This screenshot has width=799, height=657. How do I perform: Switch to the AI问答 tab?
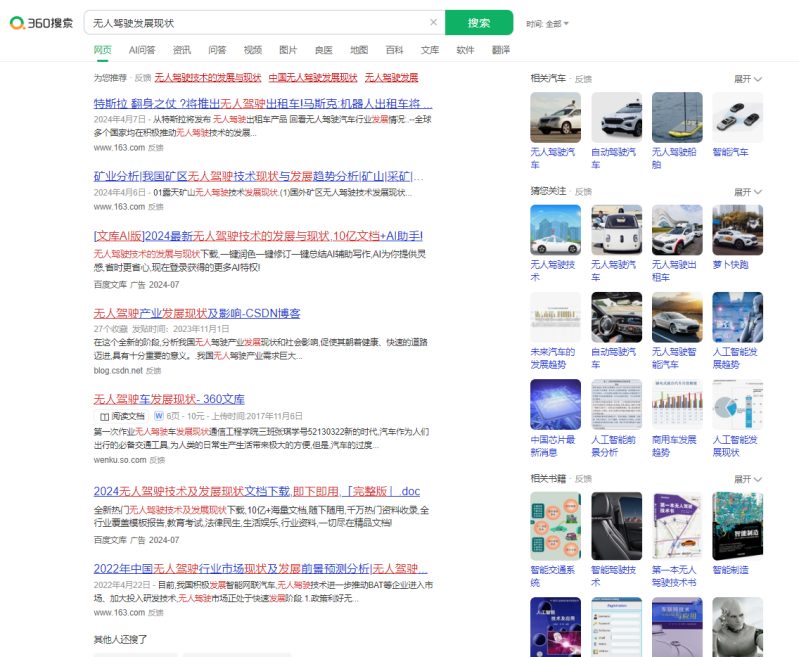tap(142, 50)
